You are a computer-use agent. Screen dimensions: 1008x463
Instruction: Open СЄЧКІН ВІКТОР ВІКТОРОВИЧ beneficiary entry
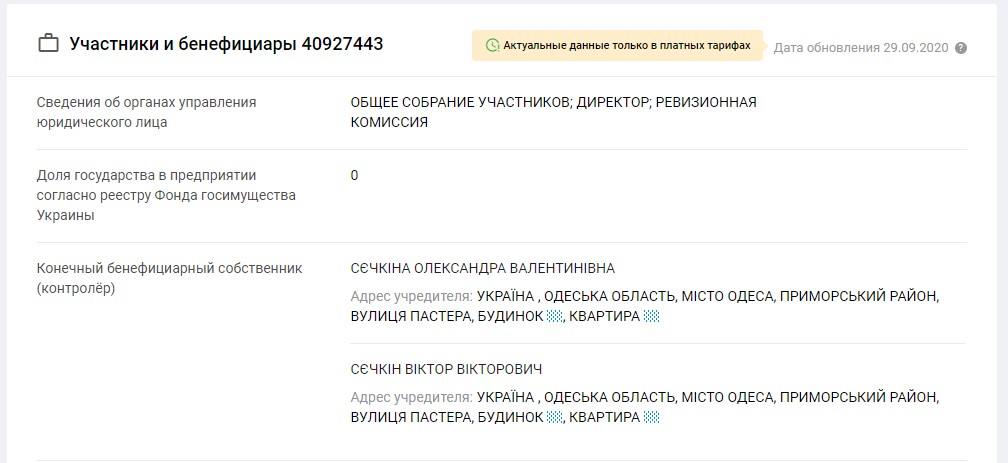pos(446,369)
